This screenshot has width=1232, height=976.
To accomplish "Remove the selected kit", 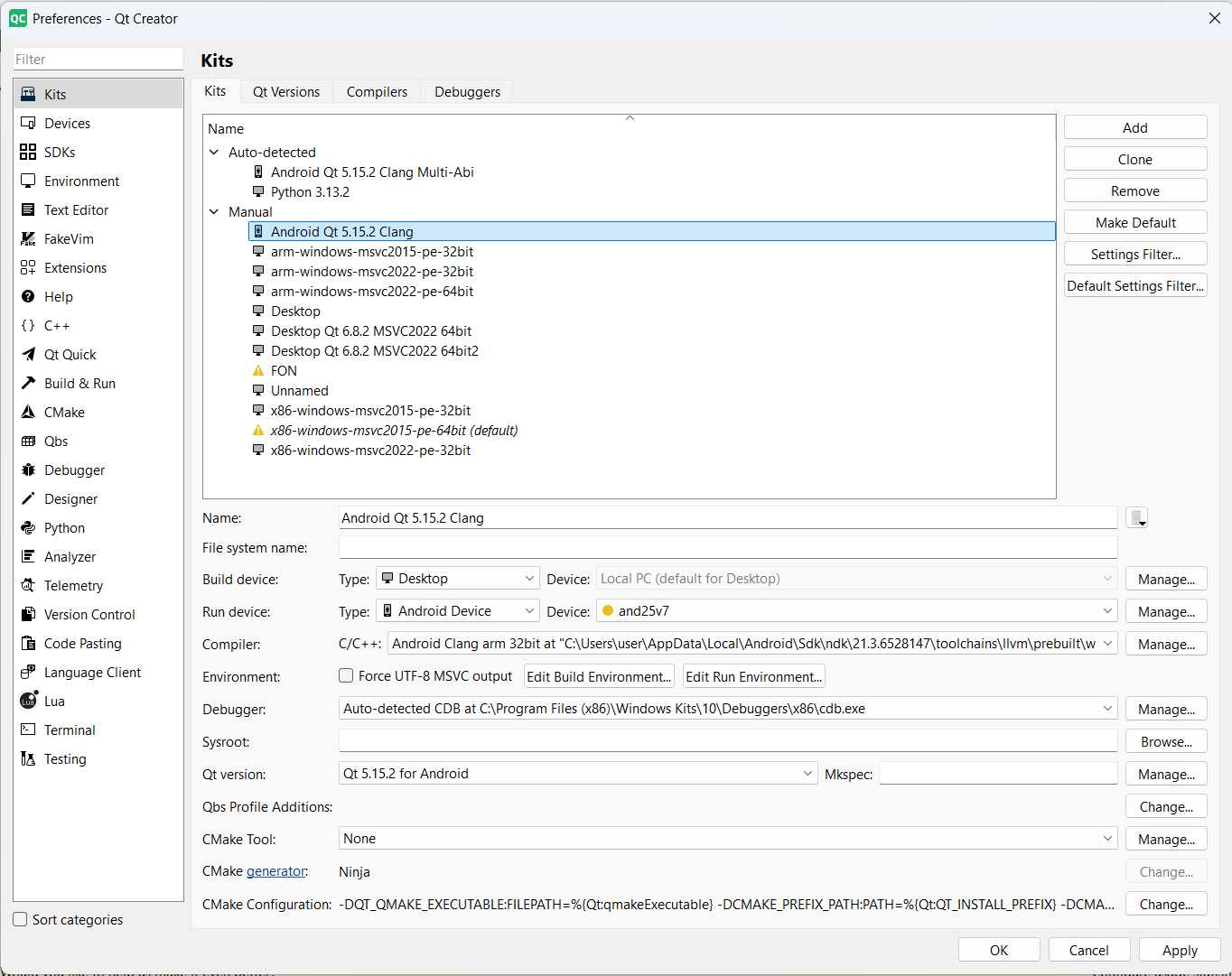I will point(1135,191).
